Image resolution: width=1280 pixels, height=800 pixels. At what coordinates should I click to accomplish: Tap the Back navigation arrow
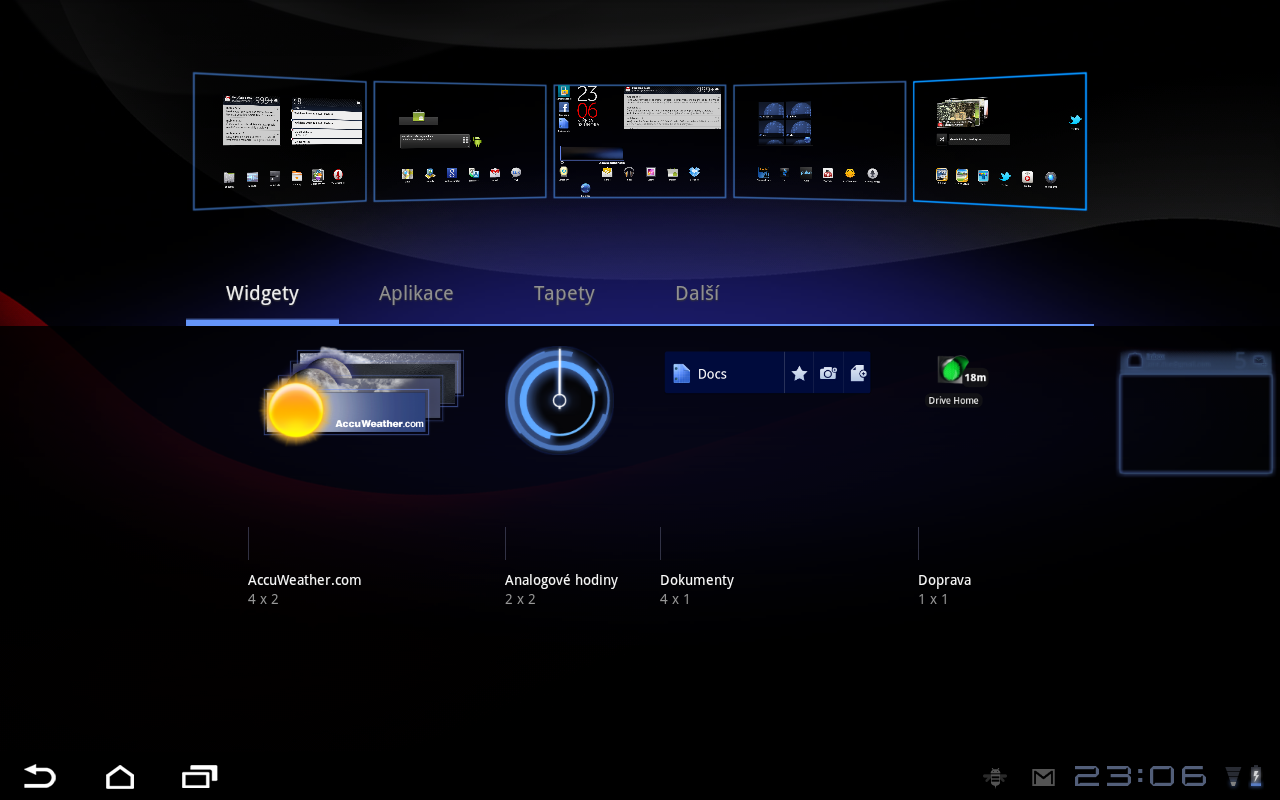tap(40, 777)
